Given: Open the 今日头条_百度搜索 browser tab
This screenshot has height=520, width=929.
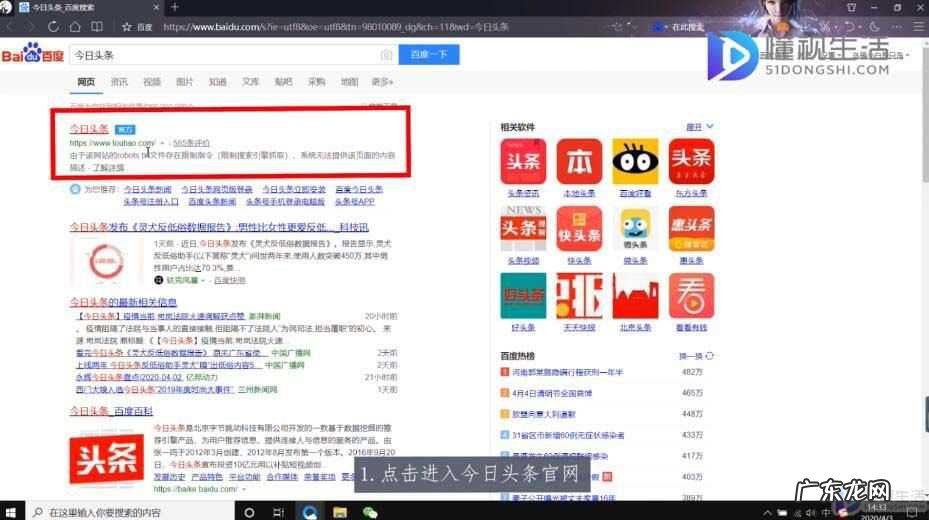Looking at the screenshot, I should click(89, 7).
